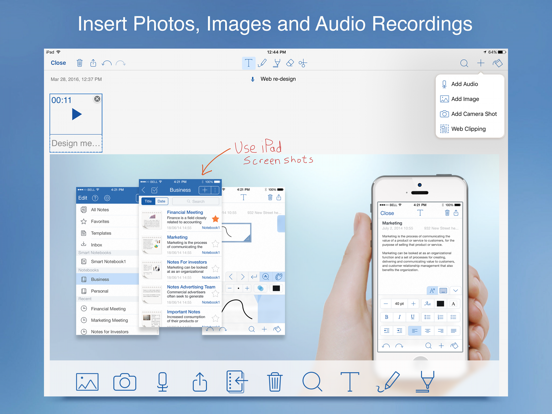552x414 pixels.
Task: Click large import-to-notebook icon in bottom row
Action: [x=237, y=381]
